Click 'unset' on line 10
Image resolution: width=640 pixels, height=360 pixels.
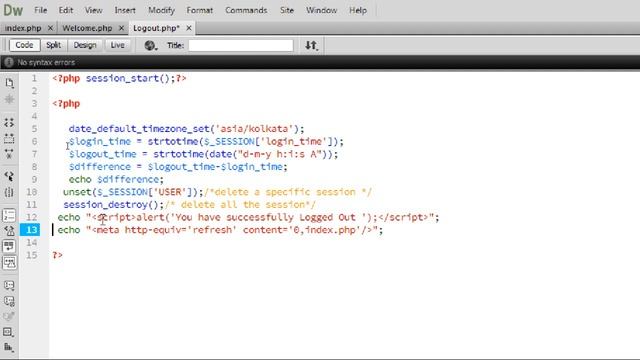click(x=77, y=192)
